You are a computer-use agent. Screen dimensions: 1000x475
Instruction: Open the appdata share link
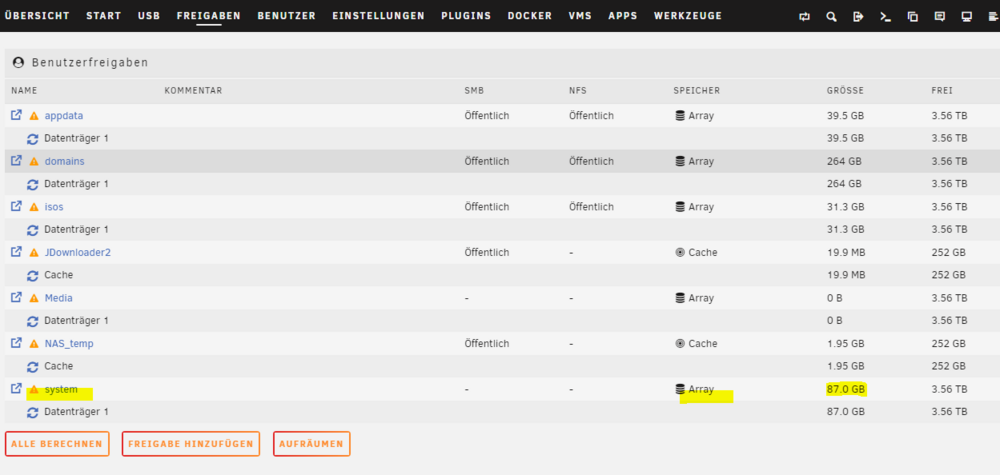[x=64, y=116]
